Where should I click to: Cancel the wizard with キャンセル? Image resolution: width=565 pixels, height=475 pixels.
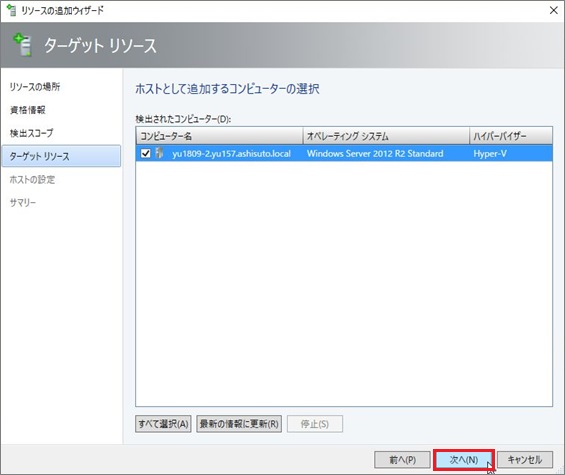[525, 460]
